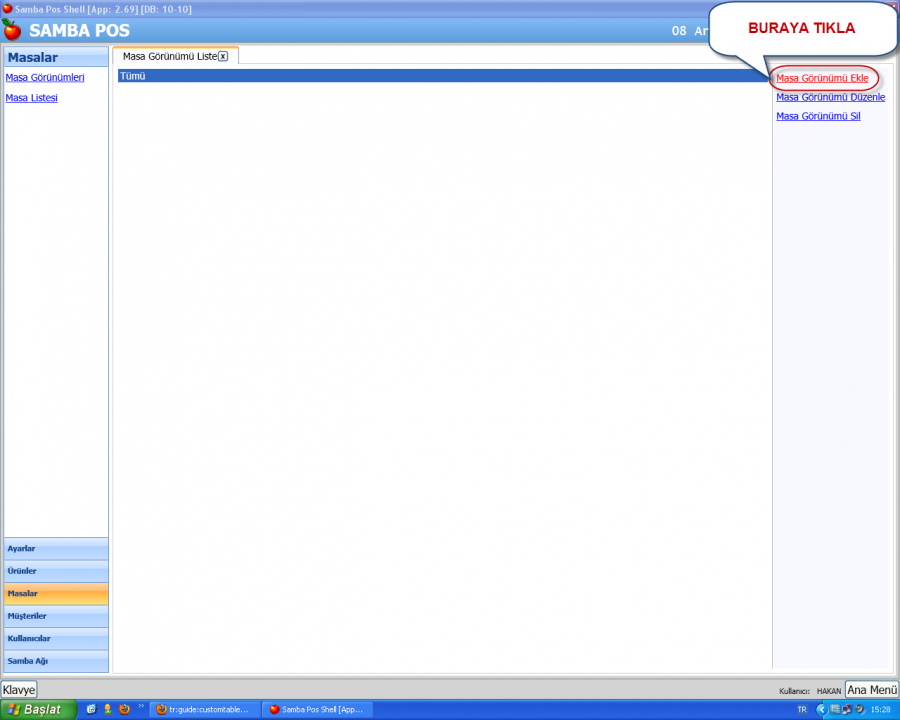The width and height of the screenshot is (900, 720).
Task: Select the Tümü row in the list
Action: pos(443,76)
